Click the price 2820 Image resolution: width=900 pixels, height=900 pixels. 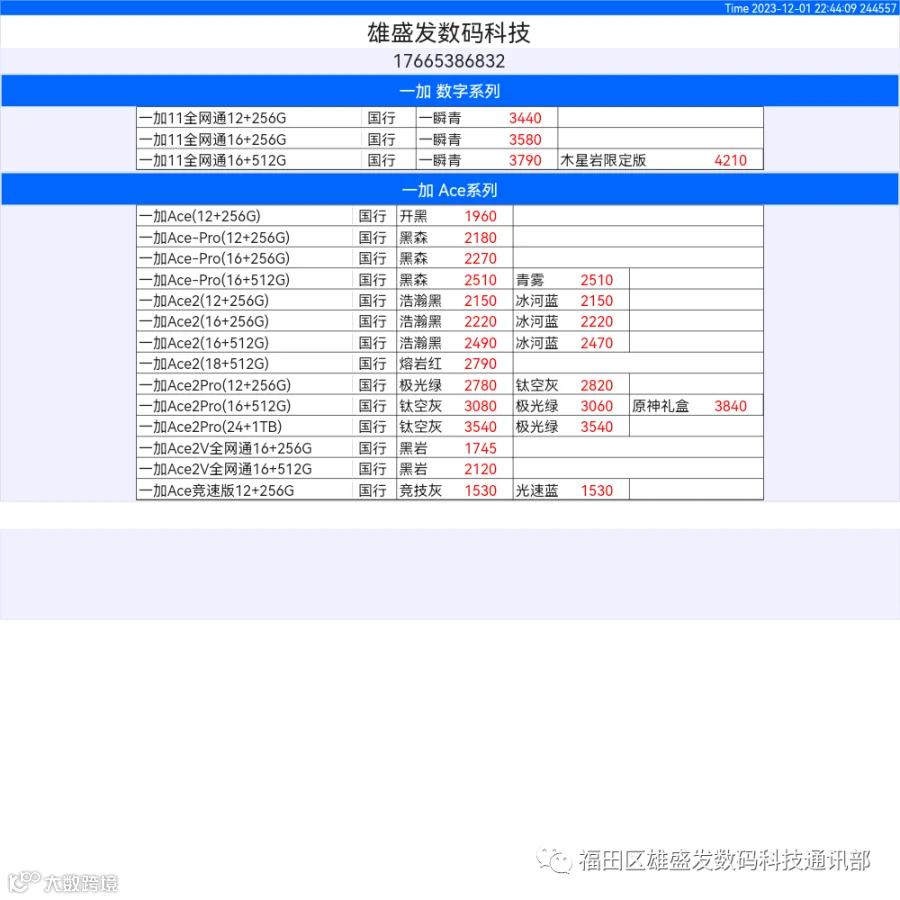pos(597,385)
